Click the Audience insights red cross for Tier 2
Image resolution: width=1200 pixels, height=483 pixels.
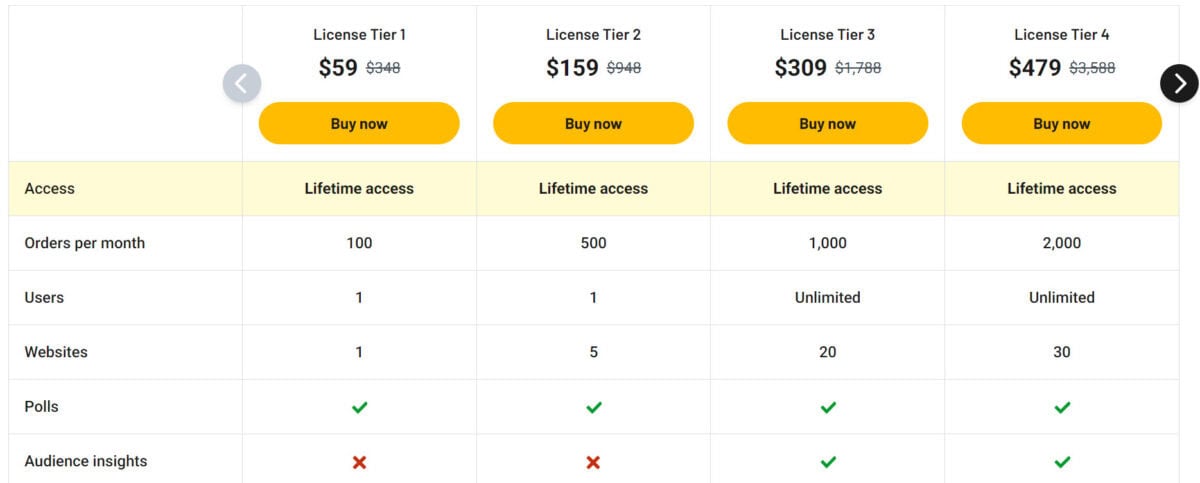[593, 462]
